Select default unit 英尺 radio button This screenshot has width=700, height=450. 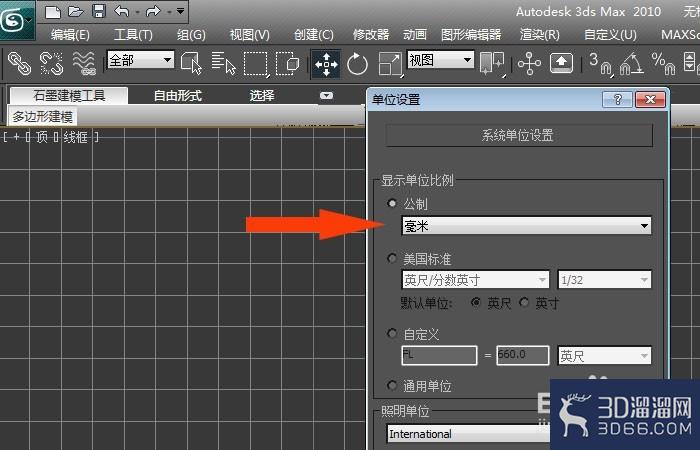[476, 303]
